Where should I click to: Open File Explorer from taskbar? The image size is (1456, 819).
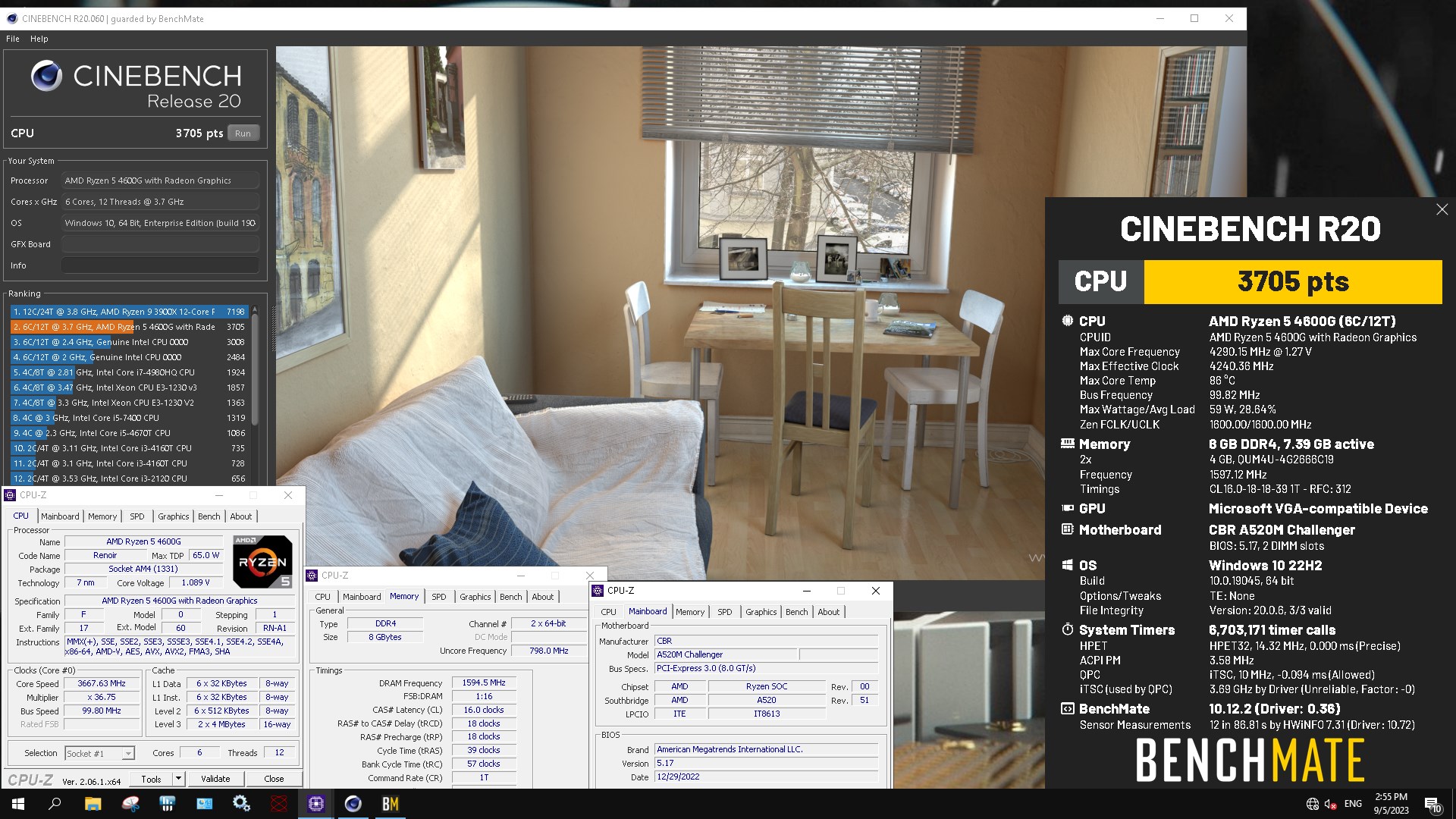tap(93, 804)
